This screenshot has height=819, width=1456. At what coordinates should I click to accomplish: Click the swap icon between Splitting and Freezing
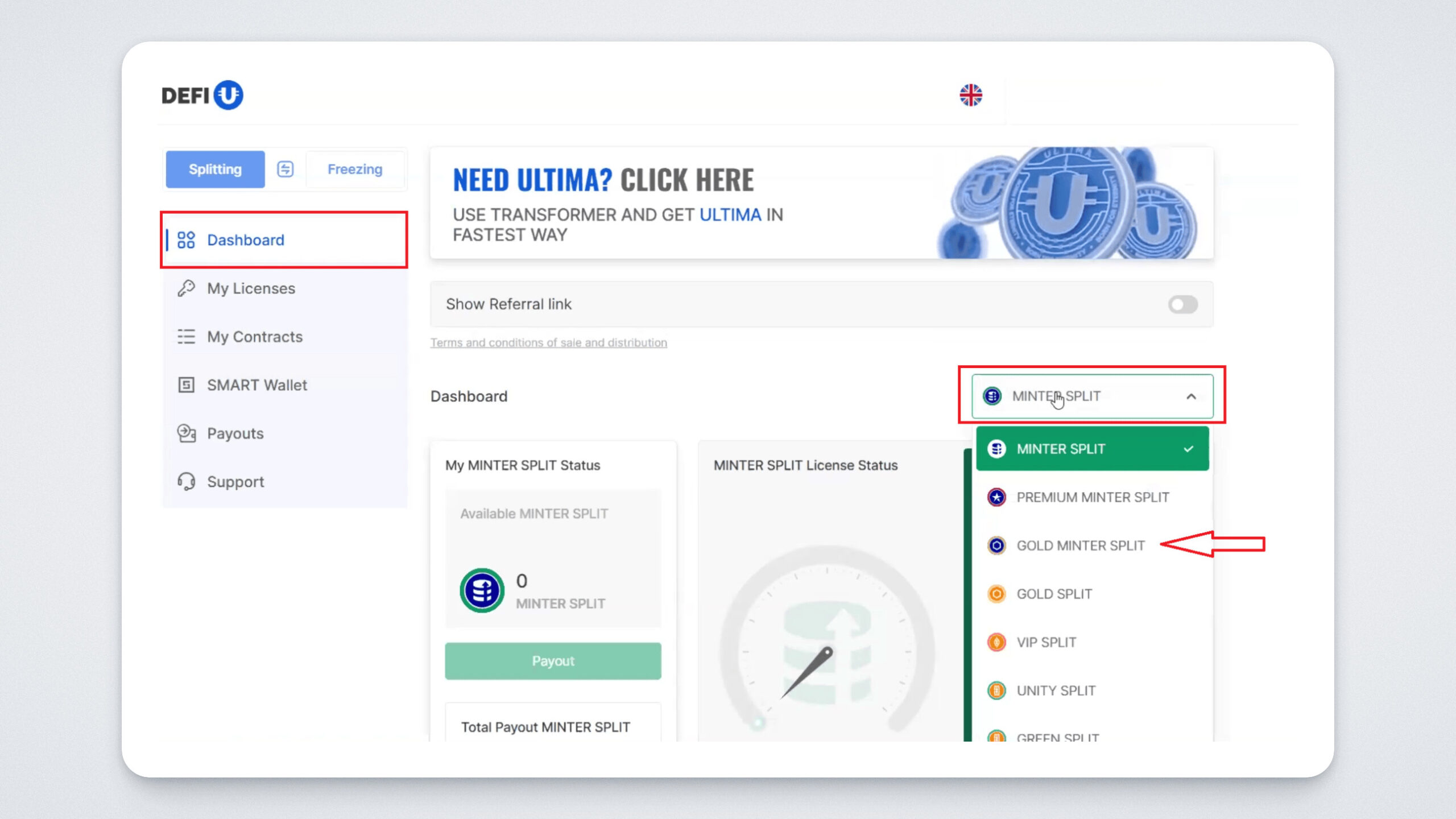click(285, 169)
